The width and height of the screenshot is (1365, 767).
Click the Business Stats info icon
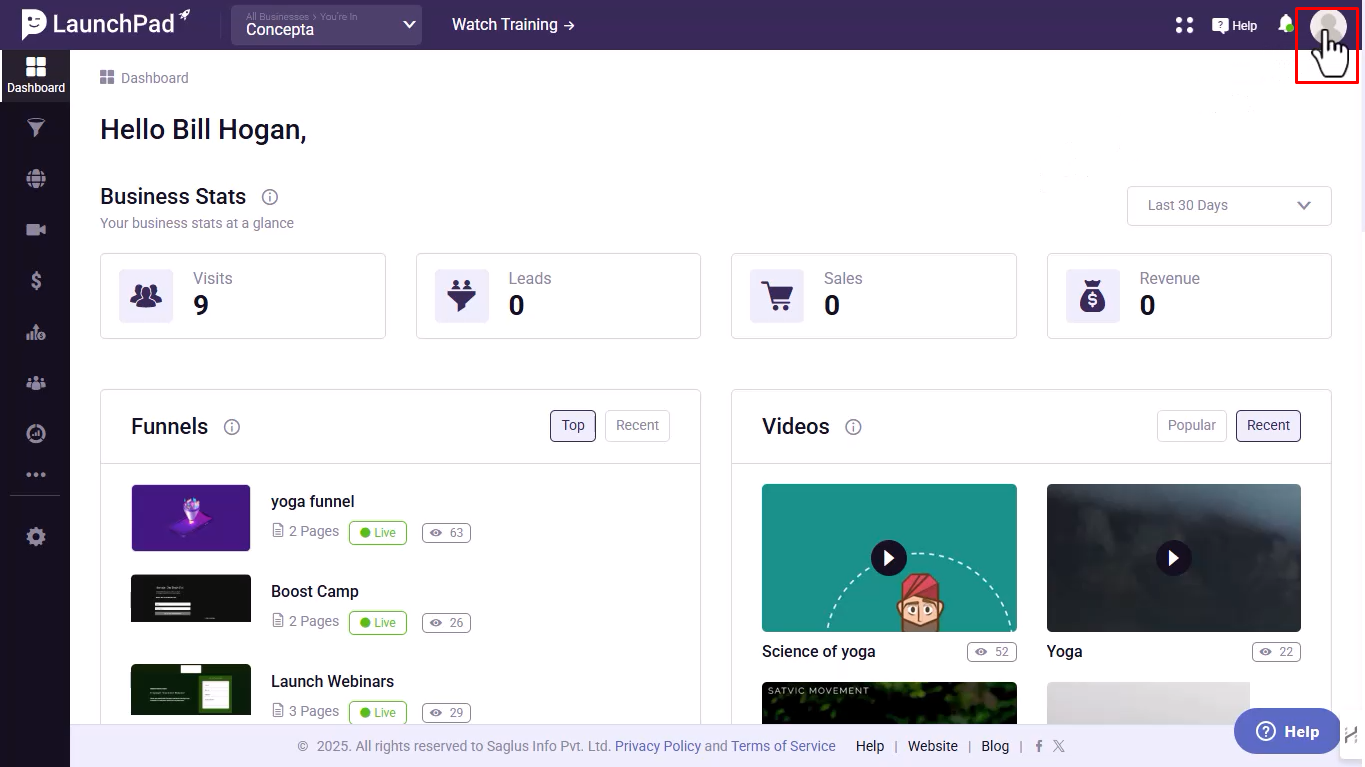click(270, 197)
